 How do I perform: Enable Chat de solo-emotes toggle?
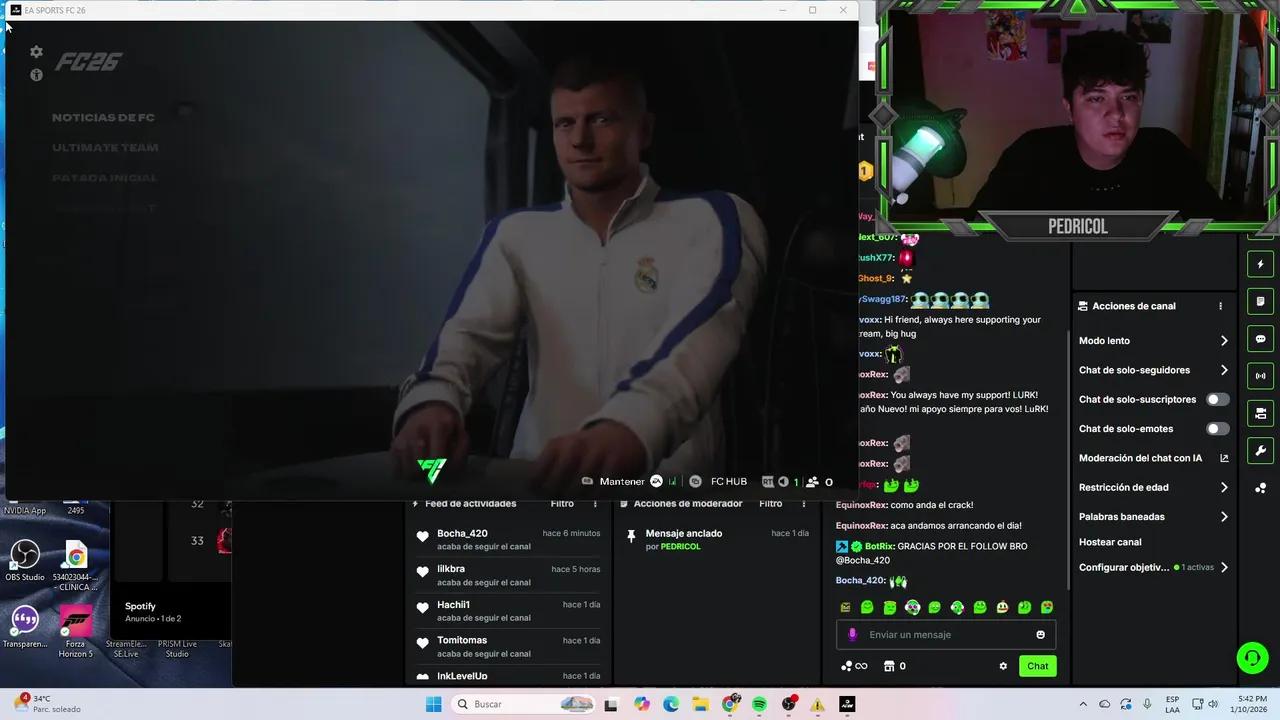[x=1216, y=428]
